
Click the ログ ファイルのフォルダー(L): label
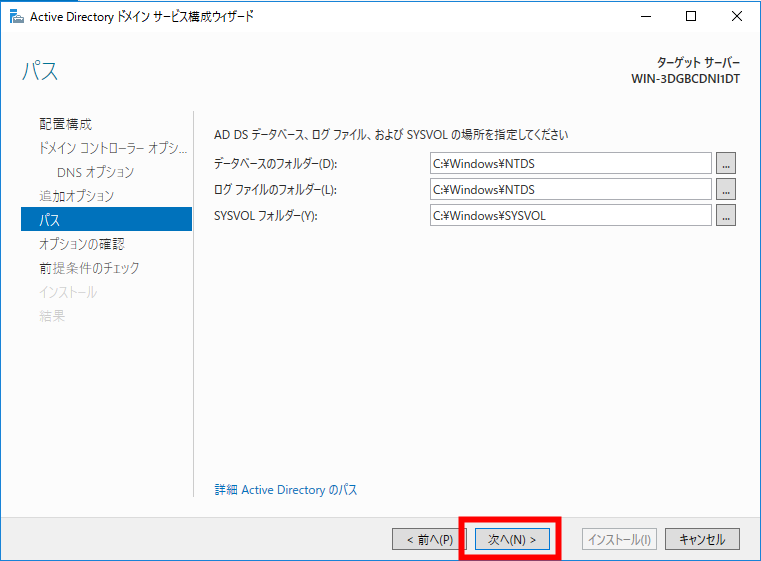pyautogui.click(x=275, y=190)
